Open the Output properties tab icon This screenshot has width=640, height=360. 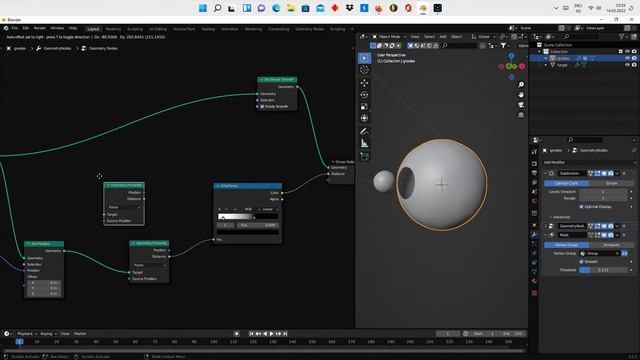coord(534,173)
